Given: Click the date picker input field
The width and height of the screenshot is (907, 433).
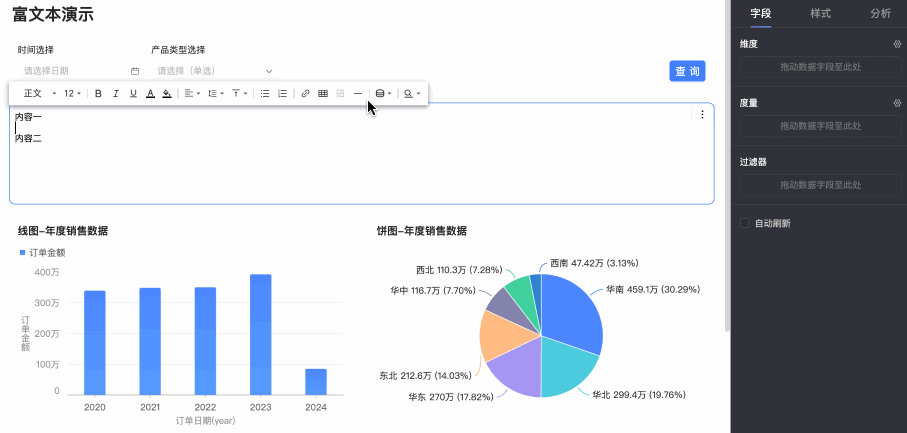Looking at the screenshot, I should tap(81, 71).
